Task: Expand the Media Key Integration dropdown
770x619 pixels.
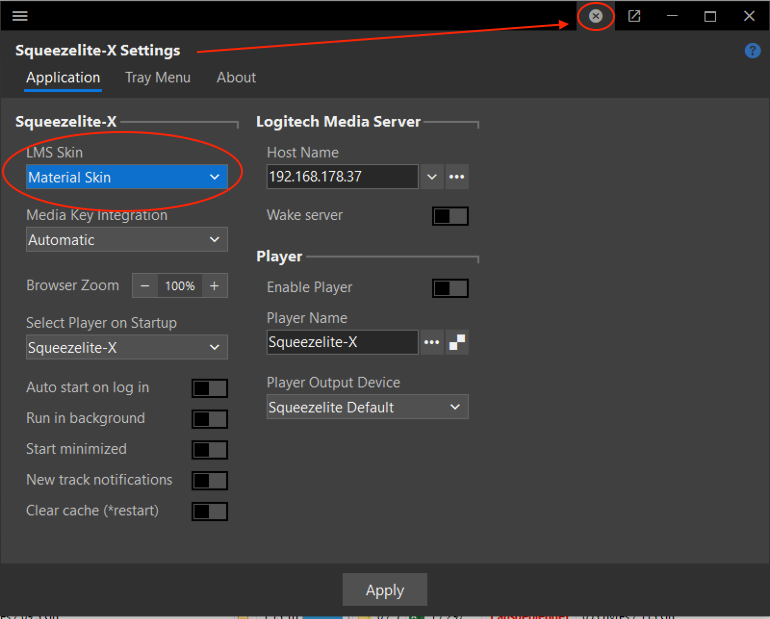Action: pyautogui.click(x=127, y=240)
